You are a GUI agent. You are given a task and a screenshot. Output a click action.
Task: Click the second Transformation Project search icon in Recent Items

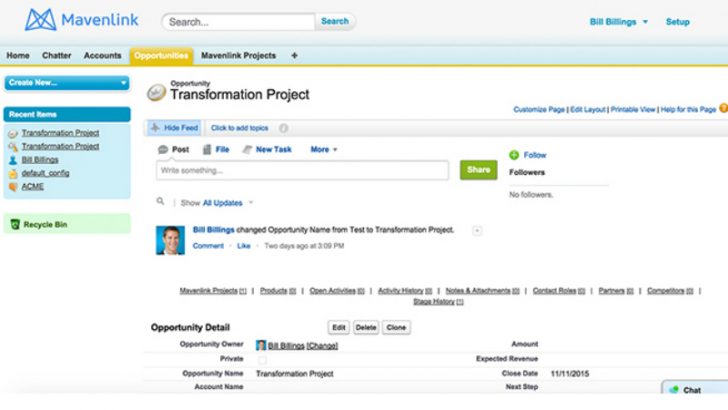pos(13,147)
